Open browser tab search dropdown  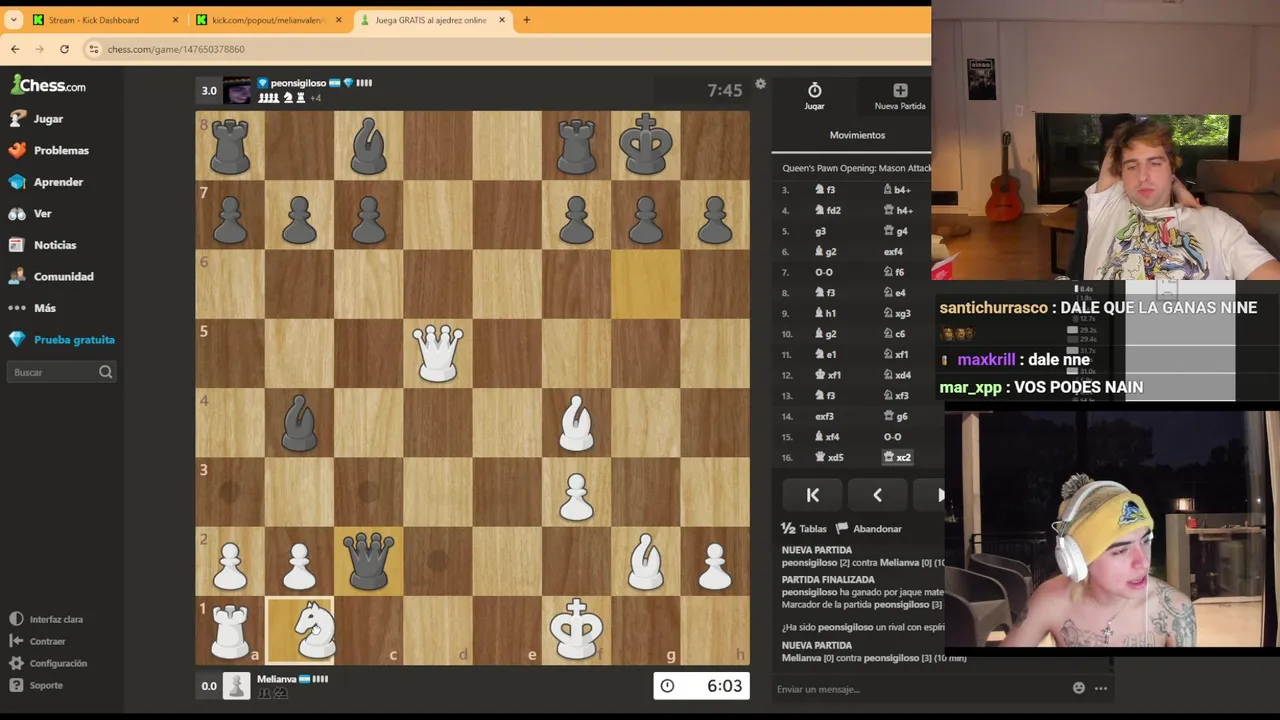click(13, 20)
